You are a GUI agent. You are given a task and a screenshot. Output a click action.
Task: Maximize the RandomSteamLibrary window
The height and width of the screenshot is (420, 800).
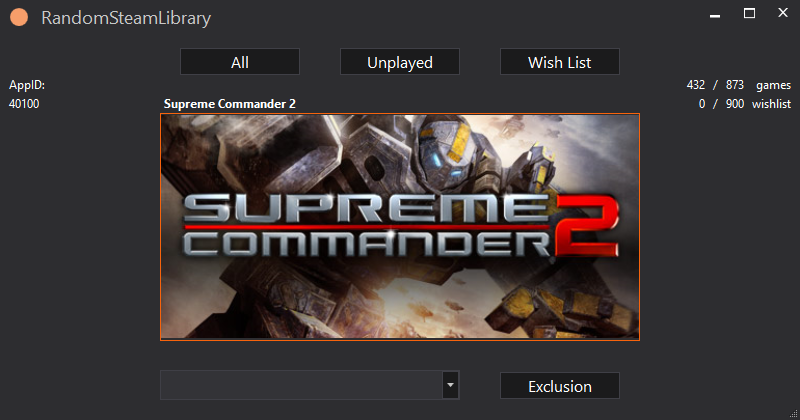749,14
